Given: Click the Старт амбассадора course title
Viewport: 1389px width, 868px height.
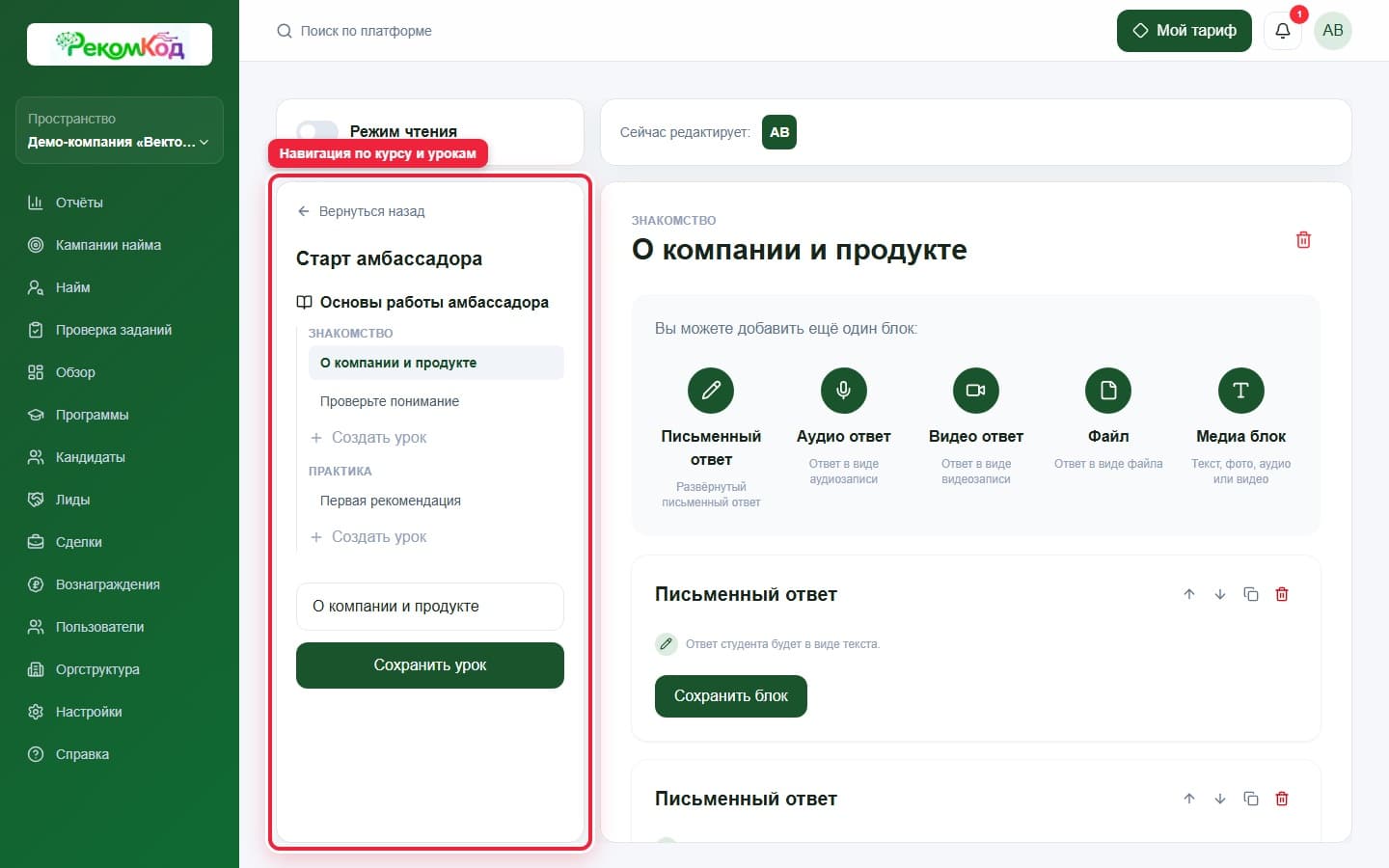Looking at the screenshot, I should coord(389,258).
